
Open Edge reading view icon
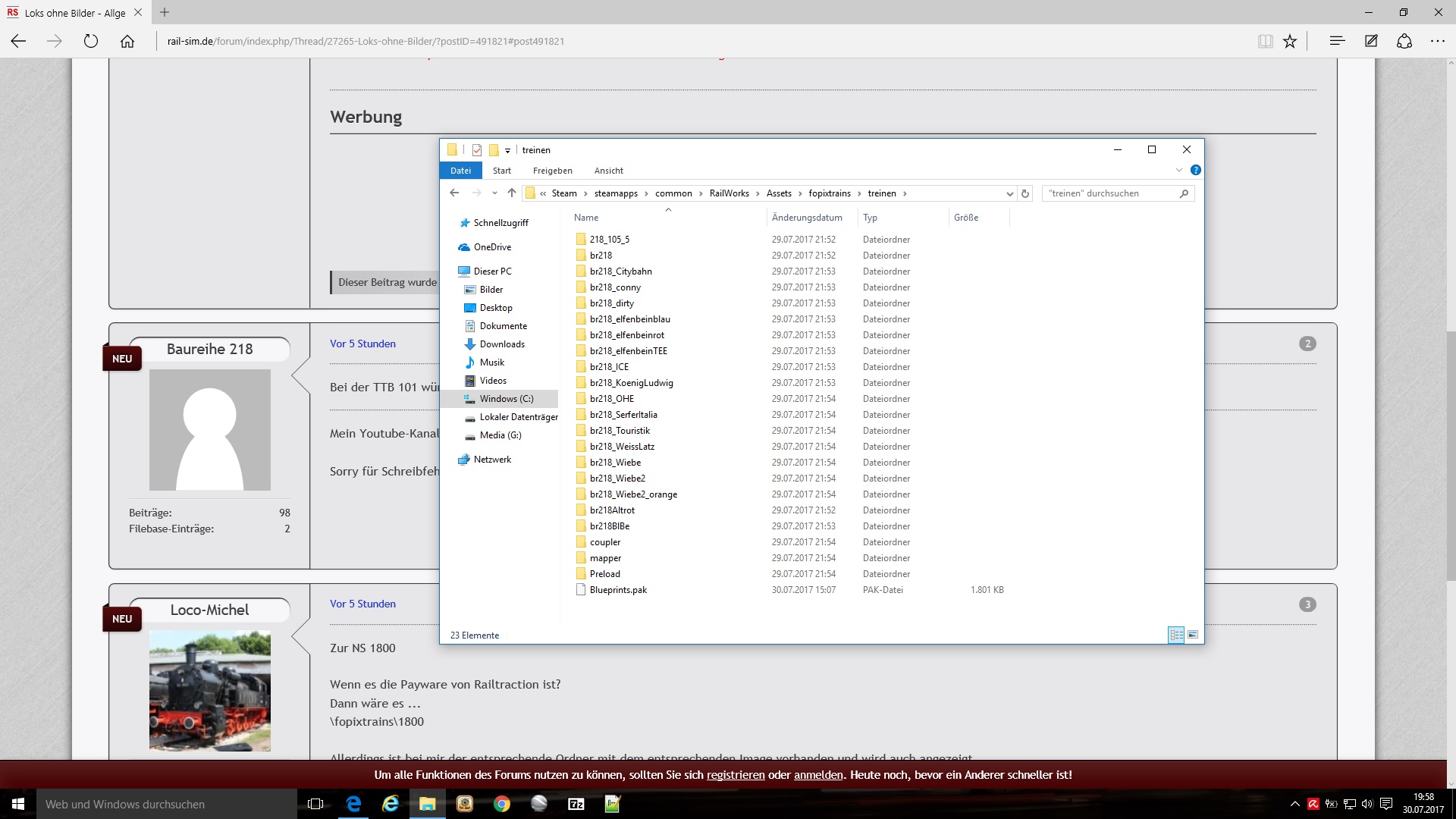(1265, 42)
